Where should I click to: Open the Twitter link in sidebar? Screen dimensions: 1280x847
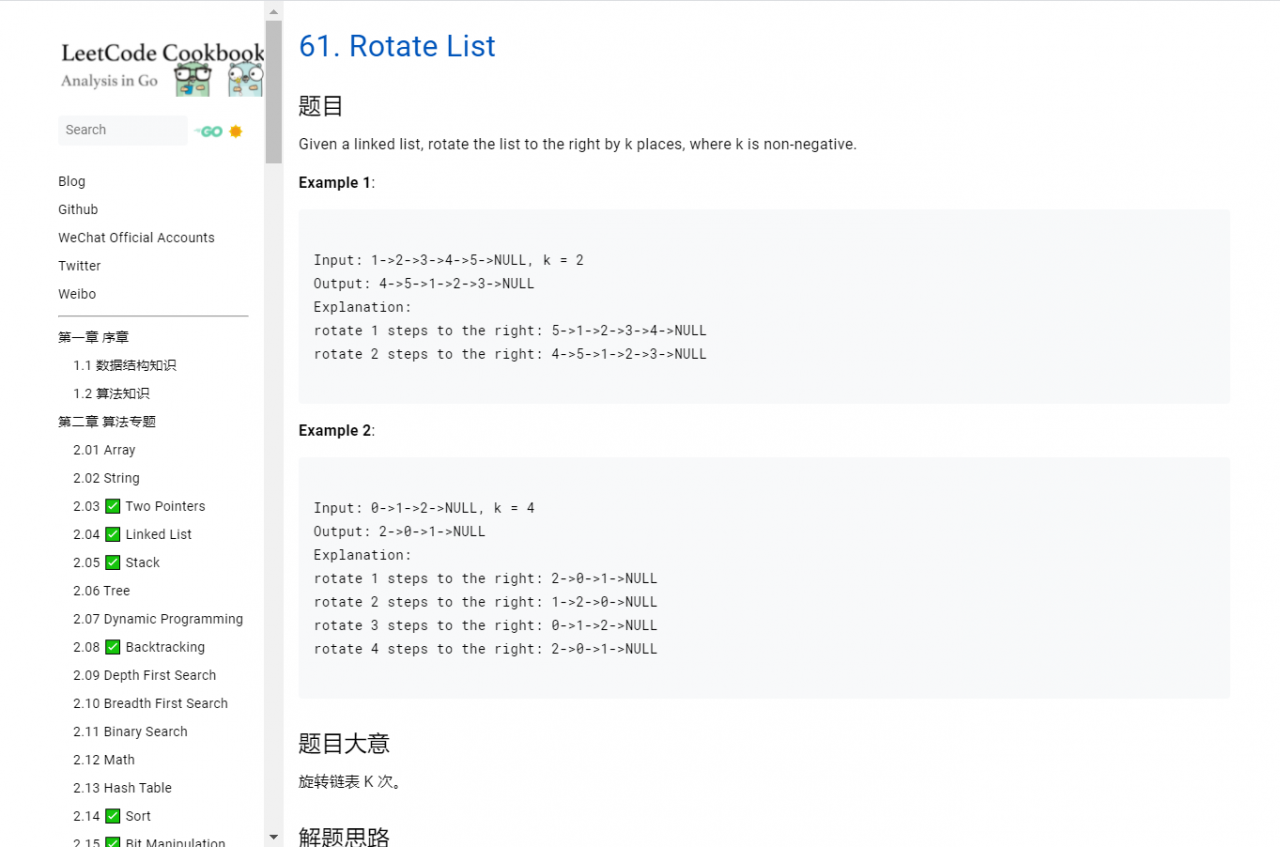click(x=79, y=266)
